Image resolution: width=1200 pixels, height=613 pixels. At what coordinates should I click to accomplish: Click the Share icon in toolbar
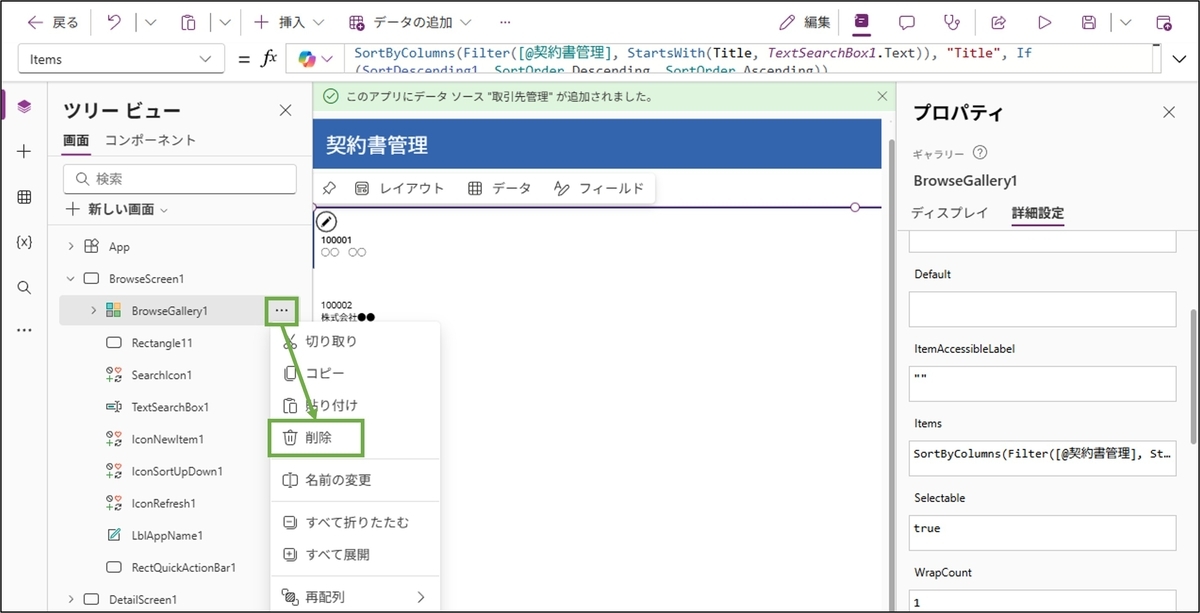998,22
